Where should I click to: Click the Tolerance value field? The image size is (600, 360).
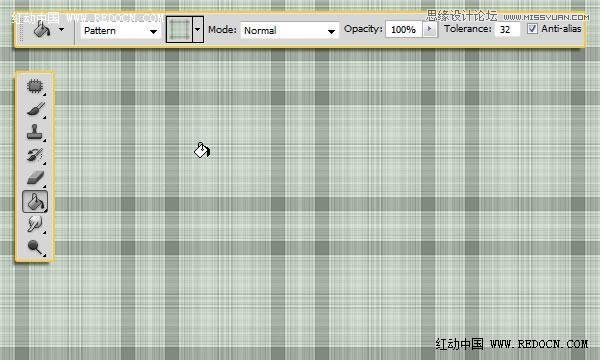click(x=507, y=29)
